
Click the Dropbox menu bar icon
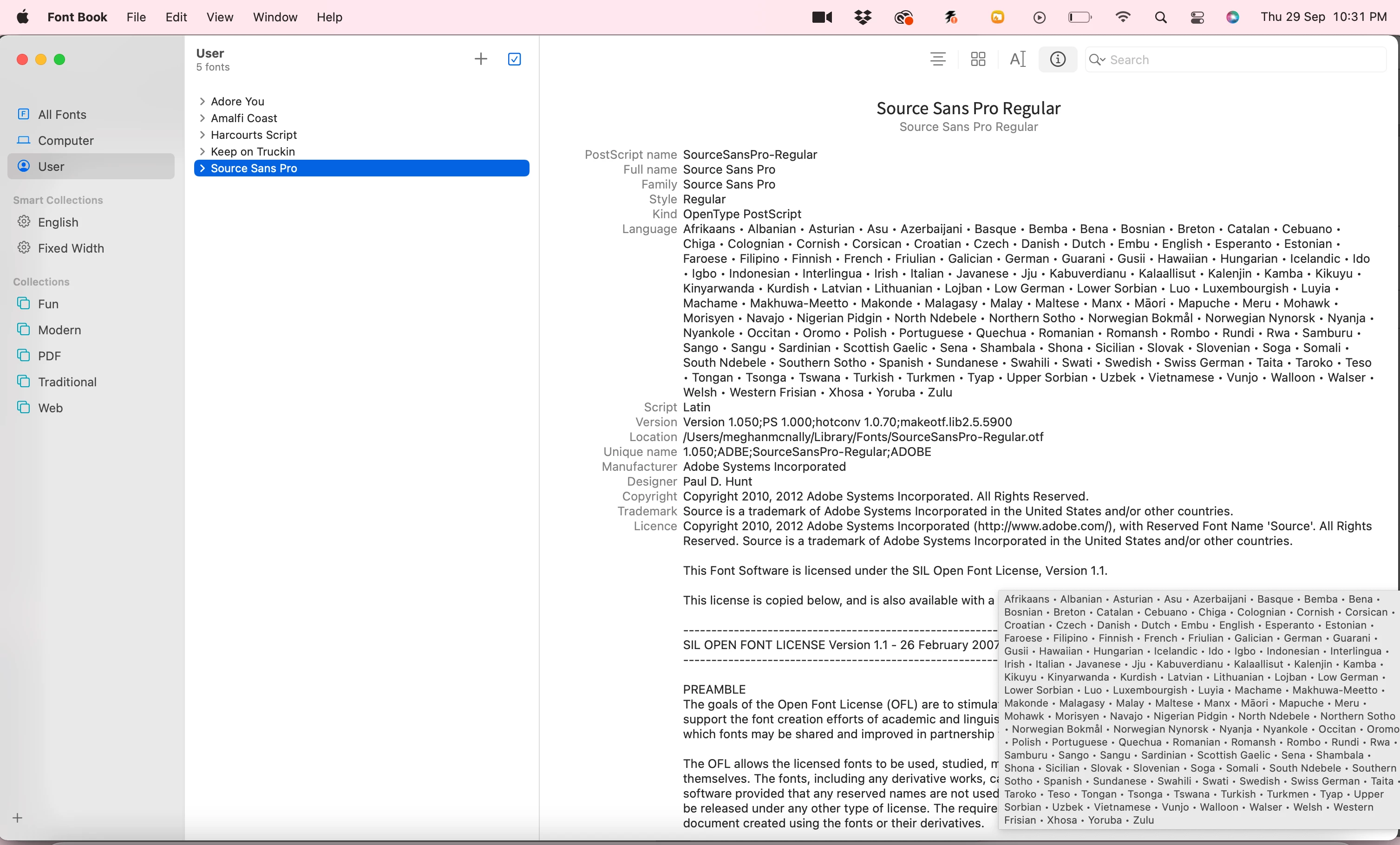click(x=863, y=18)
